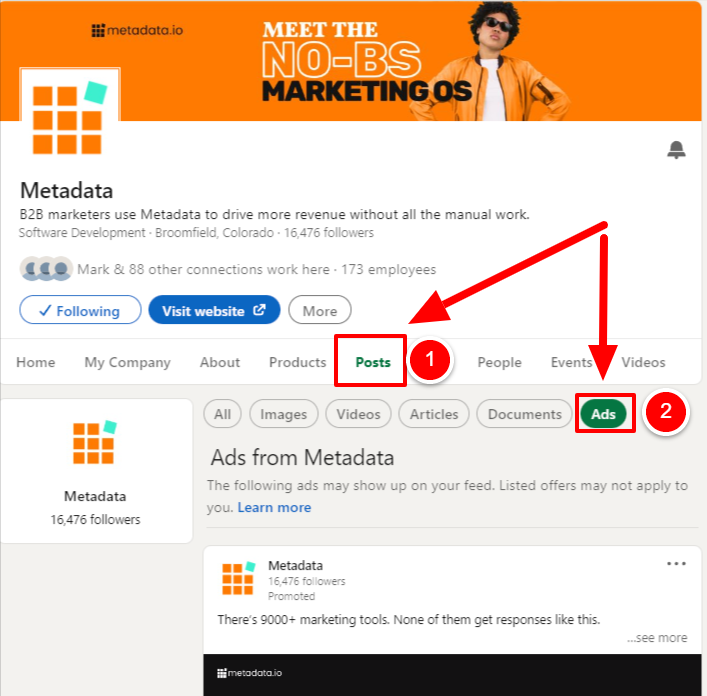Expand post text with see more

[657, 638]
